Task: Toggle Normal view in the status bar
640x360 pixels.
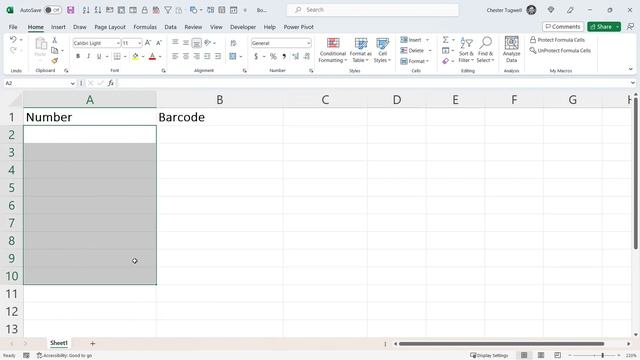Action: click(524, 355)
